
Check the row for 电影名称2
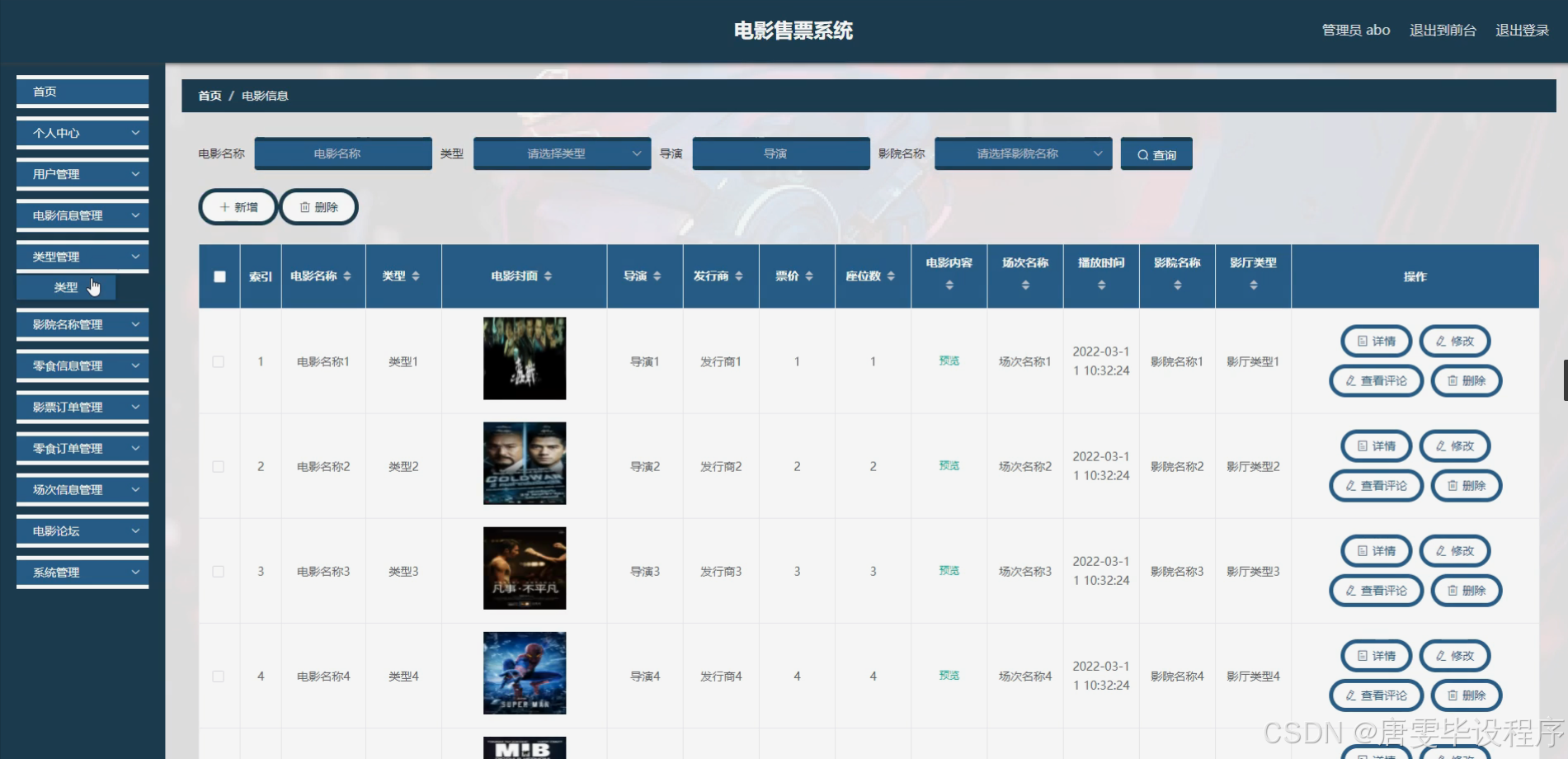219,466
